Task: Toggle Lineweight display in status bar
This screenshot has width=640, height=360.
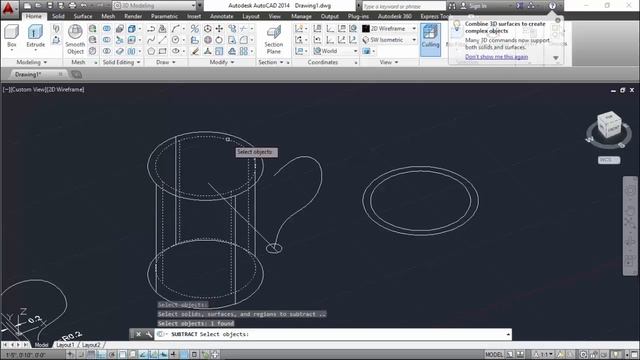Action: tap(174, 354)
